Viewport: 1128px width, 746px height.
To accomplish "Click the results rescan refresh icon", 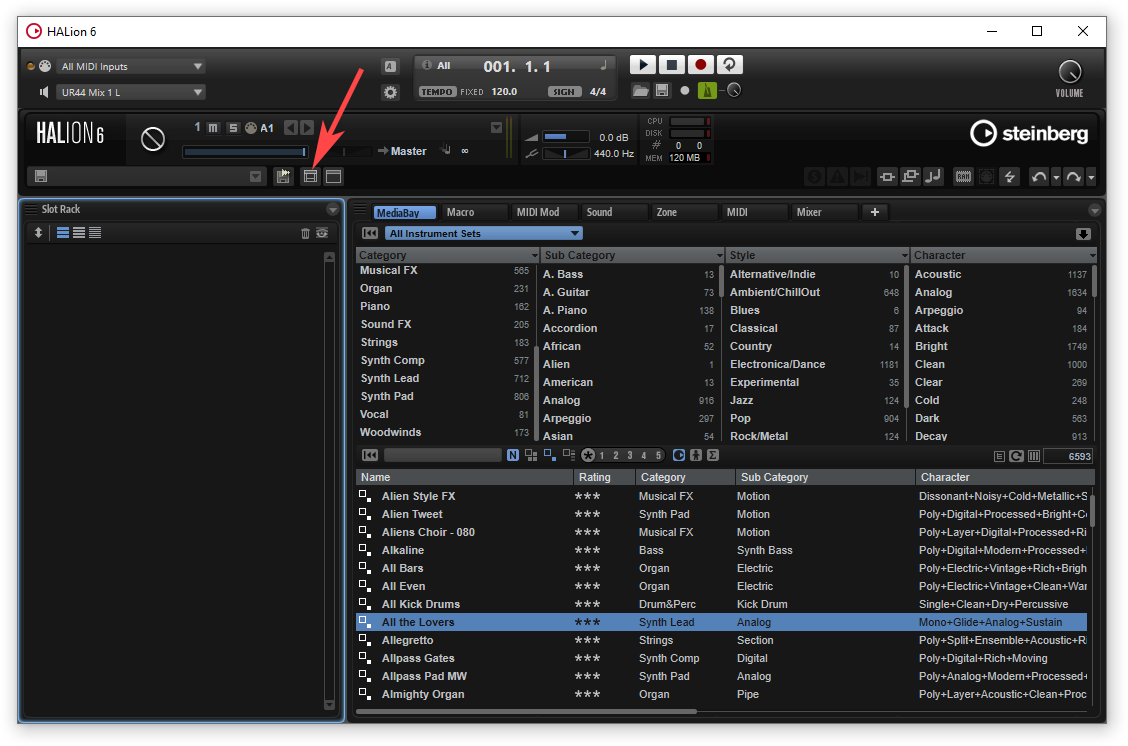I will click(x=1016, y=456).
